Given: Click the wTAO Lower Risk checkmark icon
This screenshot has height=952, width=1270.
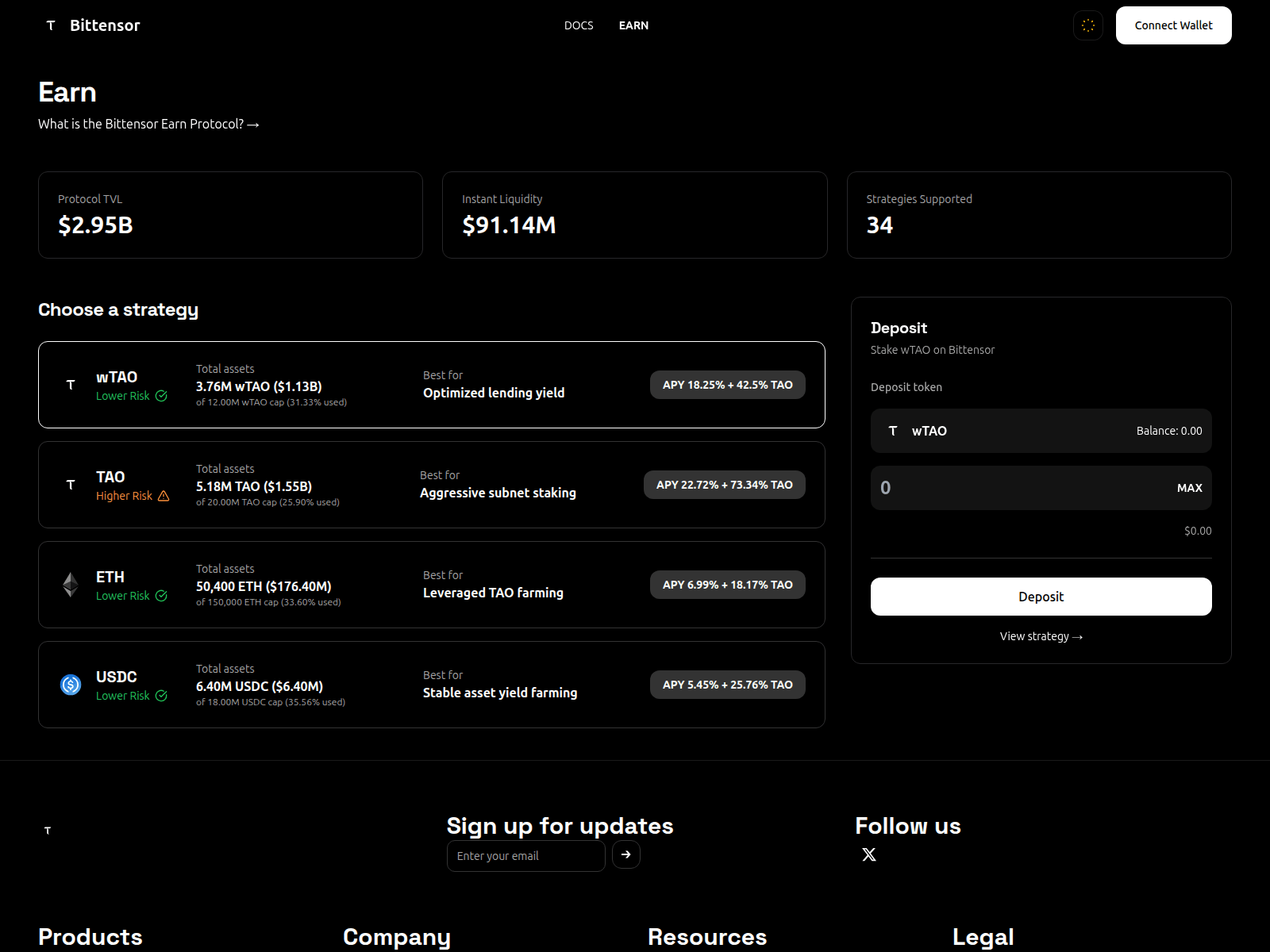Looking at the screenshot, I should (x=161, y=396).
